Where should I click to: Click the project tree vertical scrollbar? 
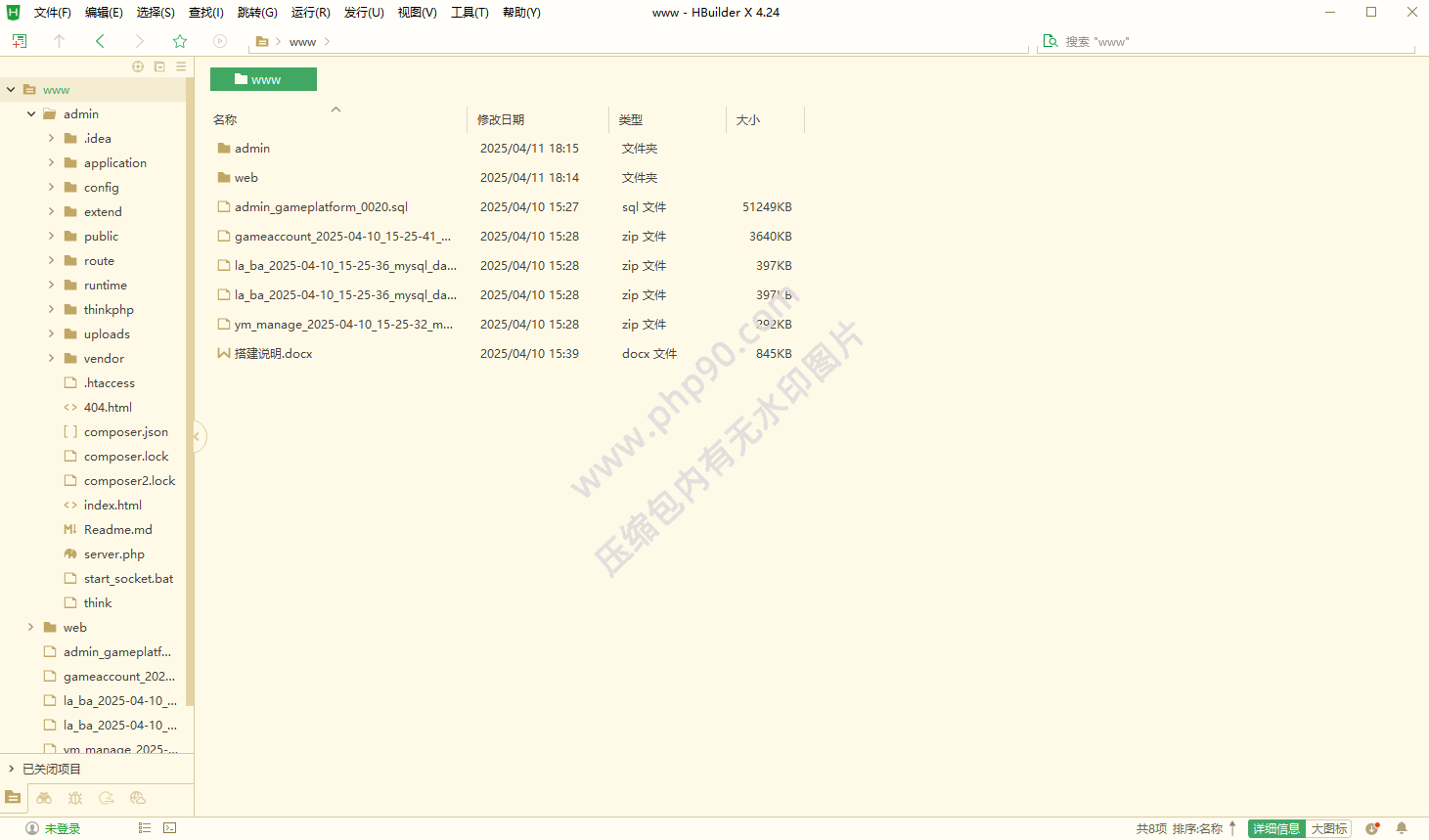190,391
